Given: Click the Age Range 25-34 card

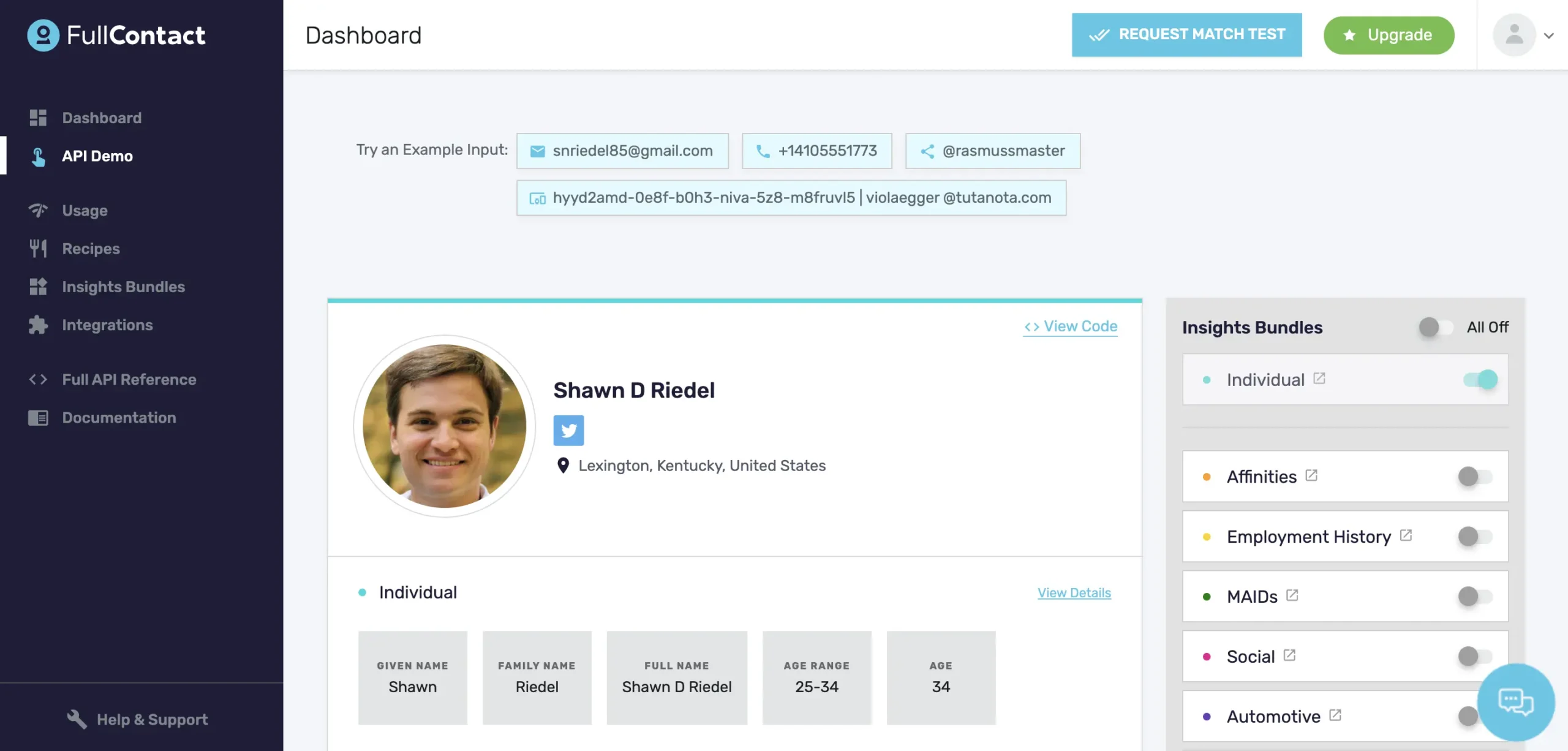Looking at the screenshot, I should click(816, 678).
